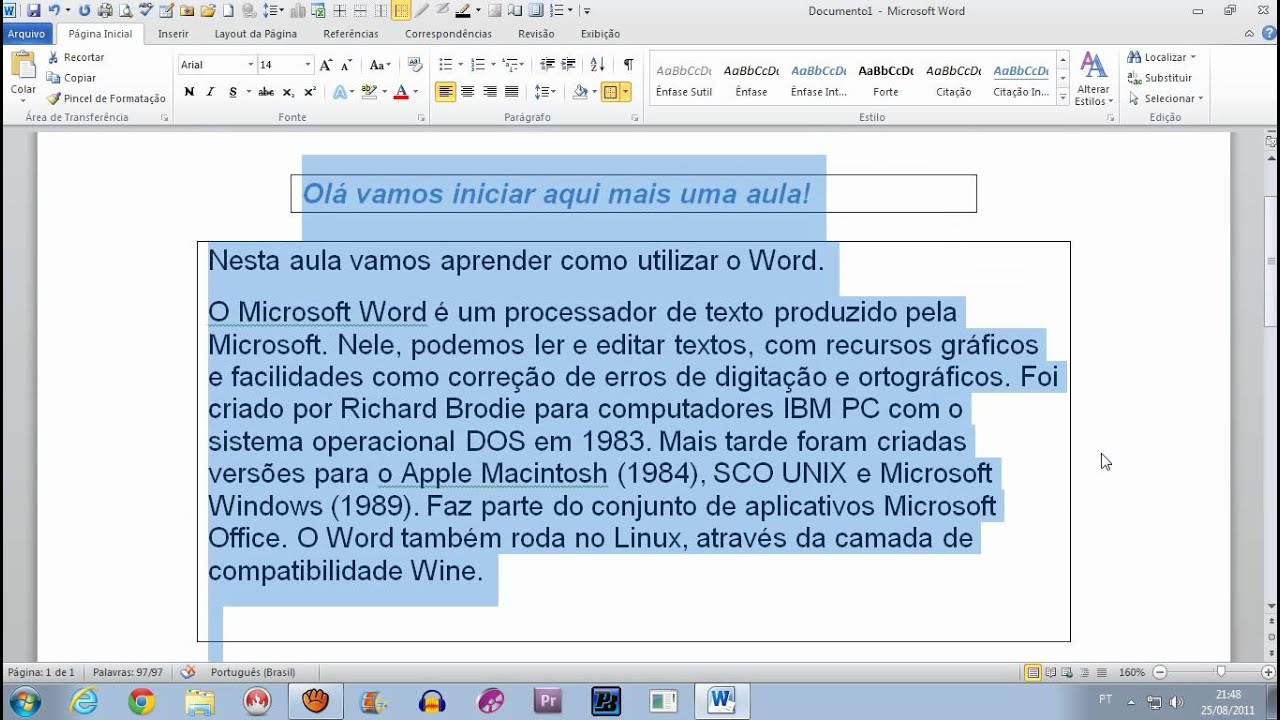The width and height of the screenshot is (1280, 720).
Task: Switch to Referências tab
Action: (x=351, y=34)
